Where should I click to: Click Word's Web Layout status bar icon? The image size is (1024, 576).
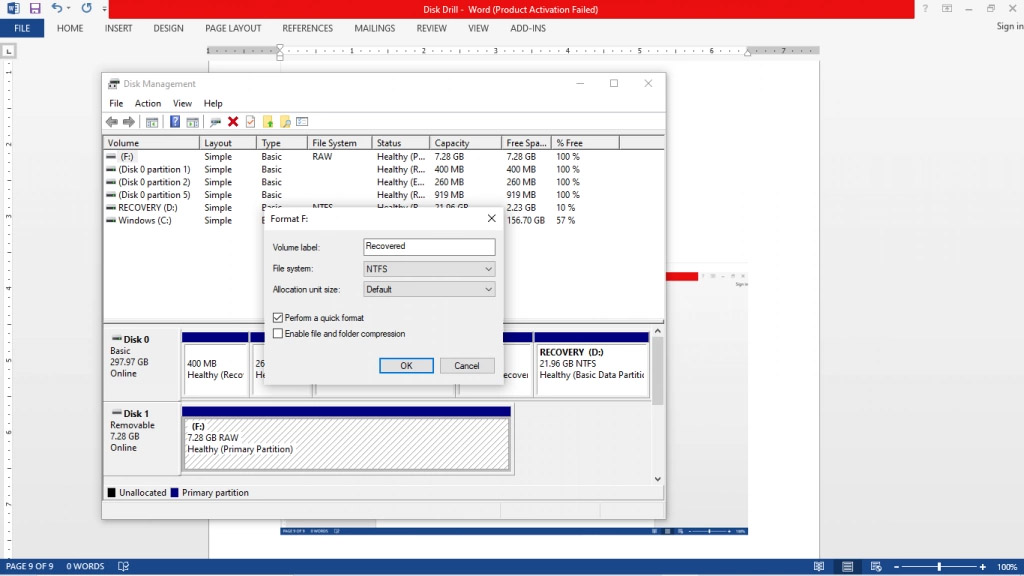[x=876, y=567]
